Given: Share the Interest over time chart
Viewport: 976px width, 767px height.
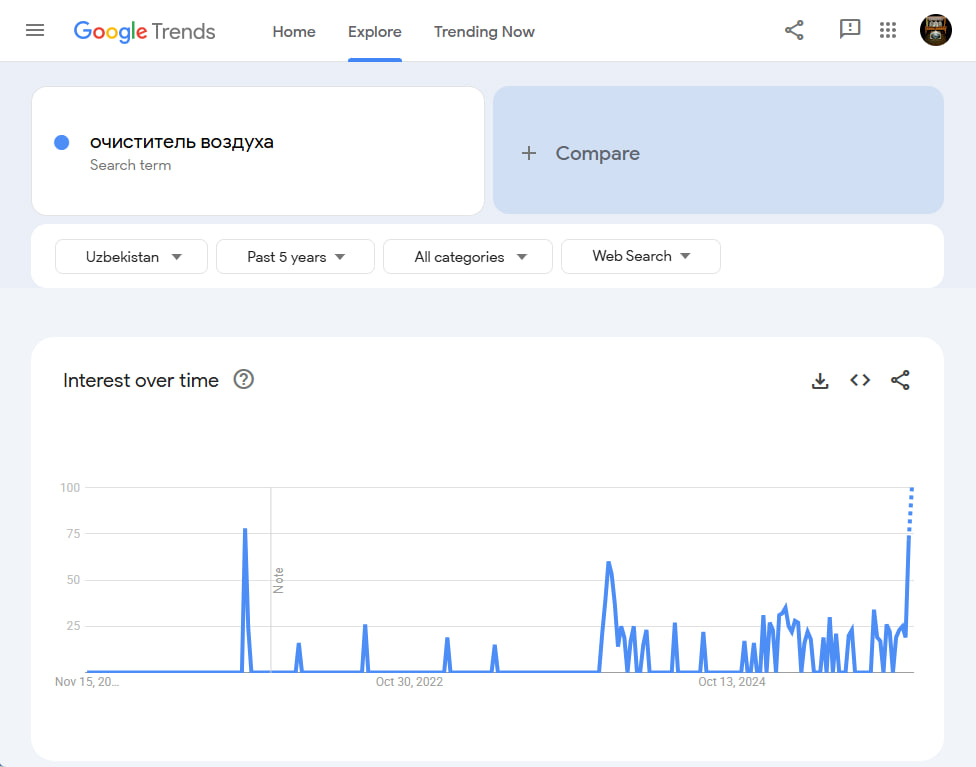Looking at the screenshot, I should coord(900,380).
